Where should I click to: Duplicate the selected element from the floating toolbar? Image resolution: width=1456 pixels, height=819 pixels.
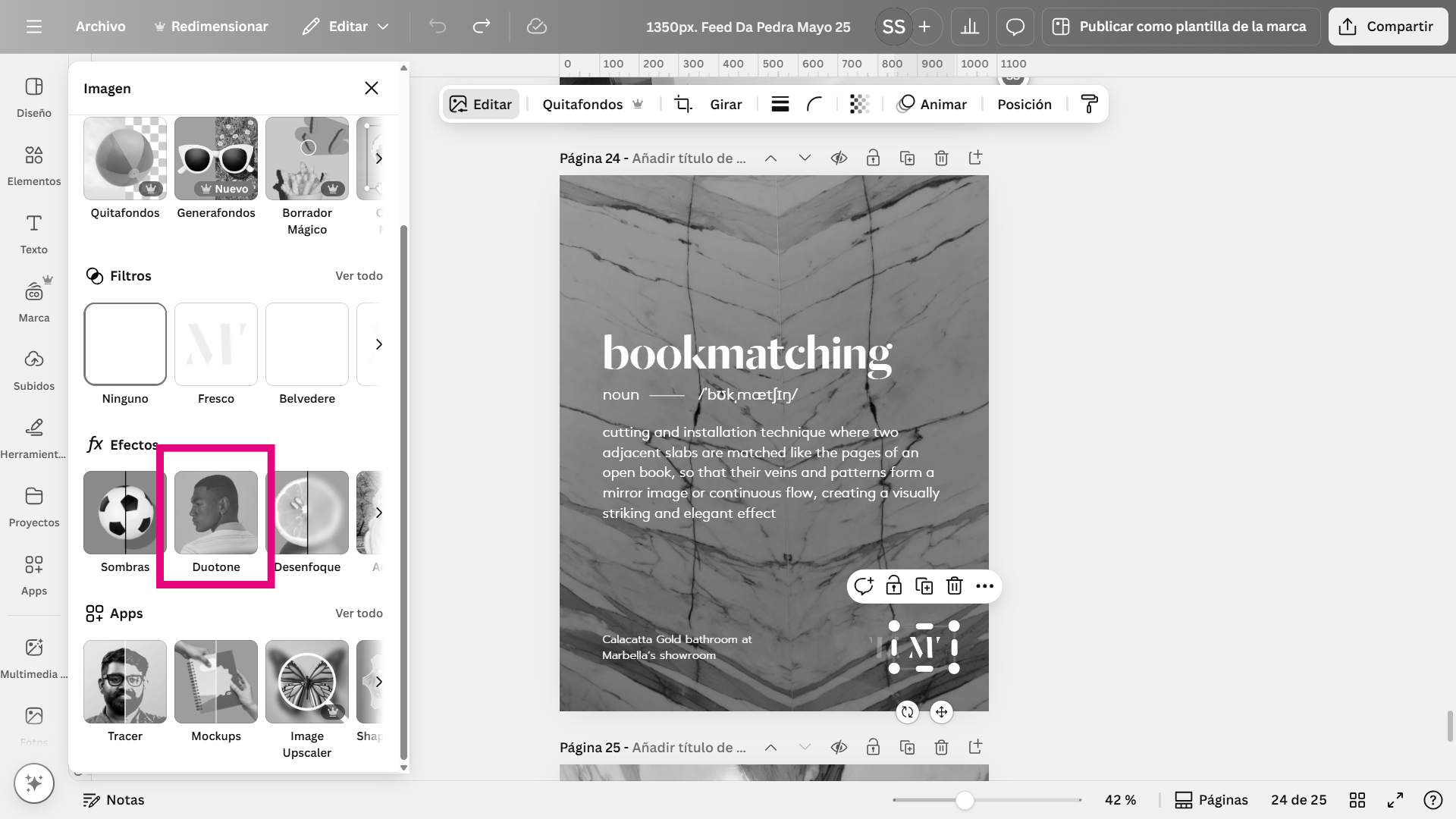[924, 586]
